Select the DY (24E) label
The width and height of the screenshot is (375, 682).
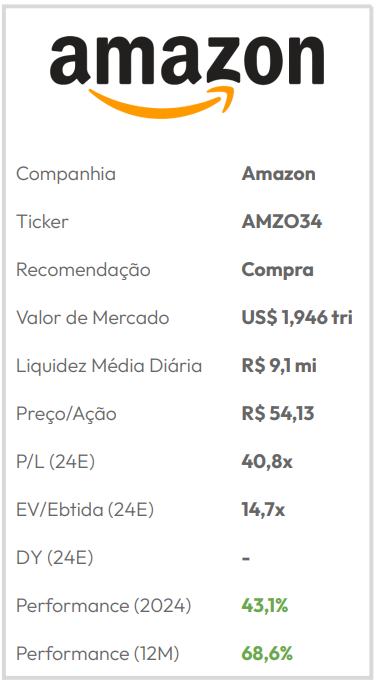click(54, 558)
